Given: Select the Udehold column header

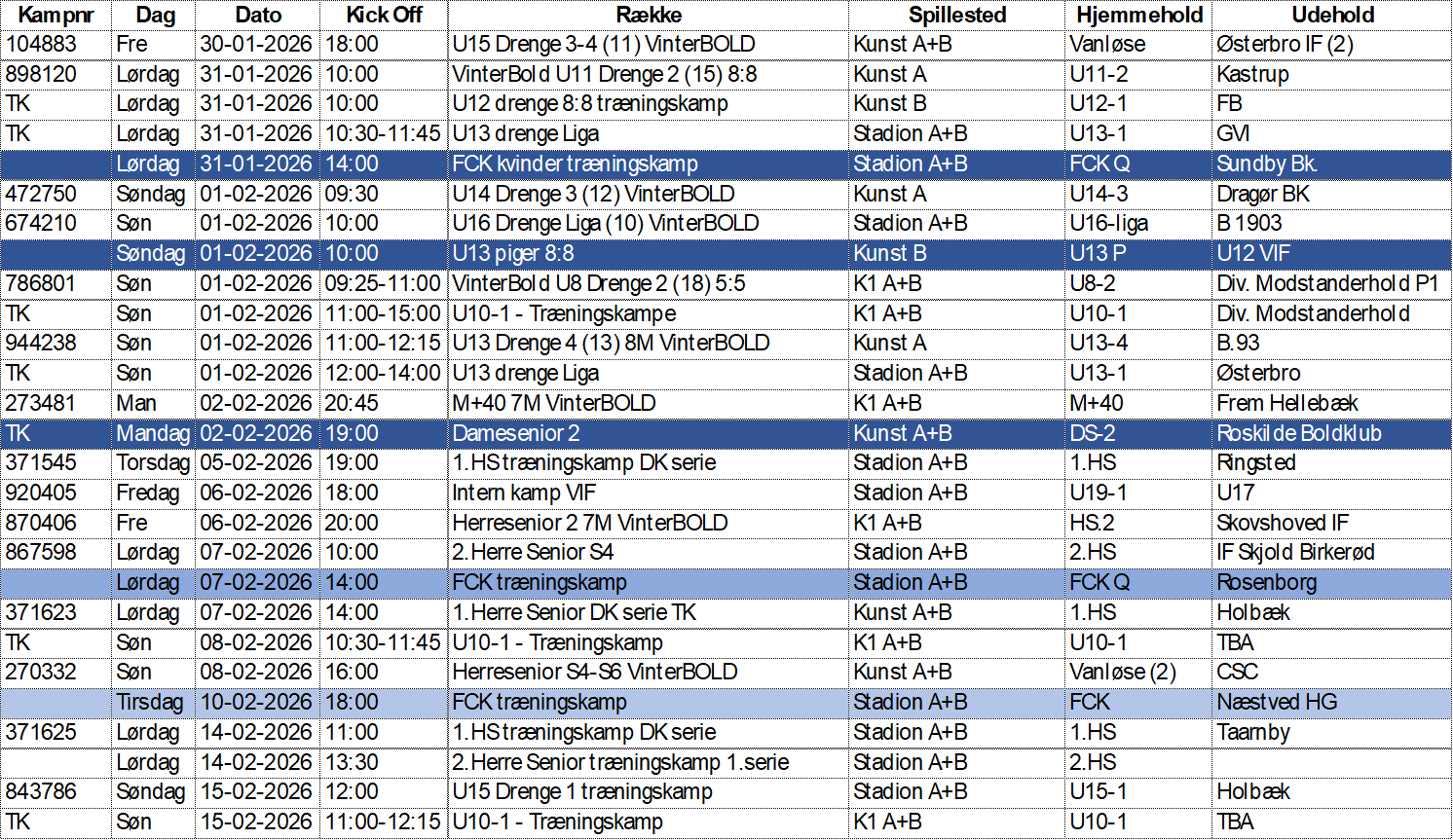Looking at the screenshot, I should [1332, 15].
